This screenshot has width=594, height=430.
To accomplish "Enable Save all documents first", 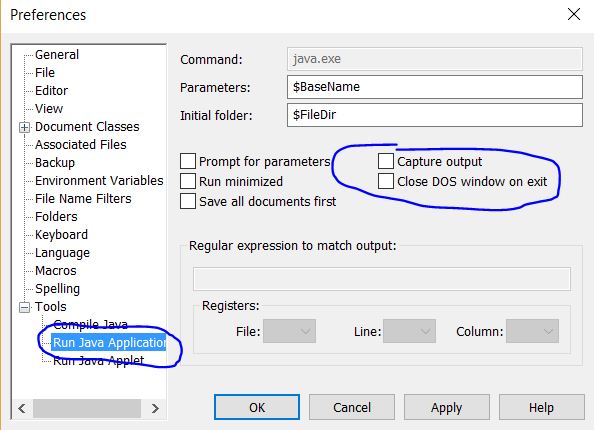I will (x=188, y=201).
